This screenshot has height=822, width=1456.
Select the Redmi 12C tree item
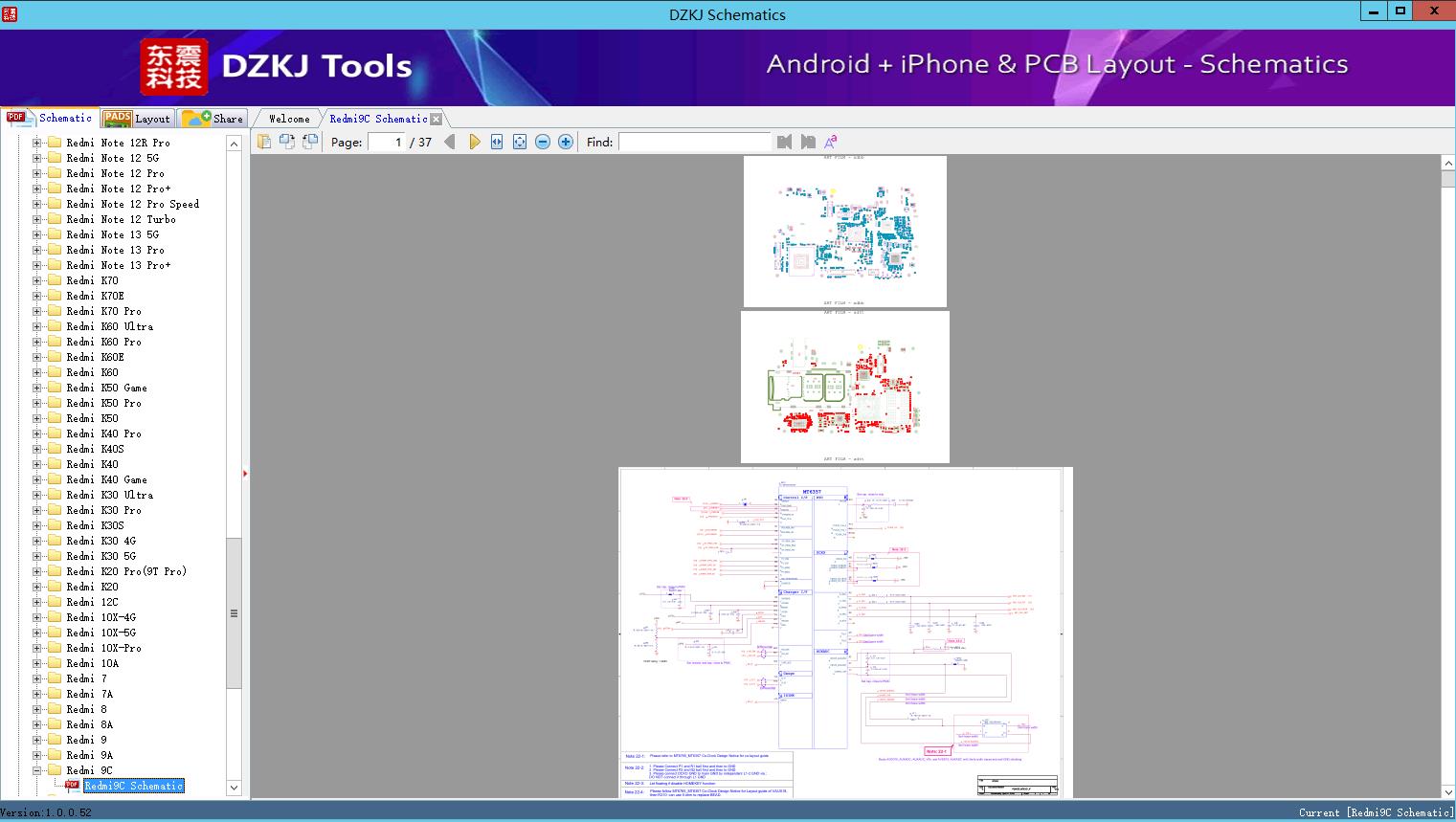pyautogui.click(x=92, y=602)
